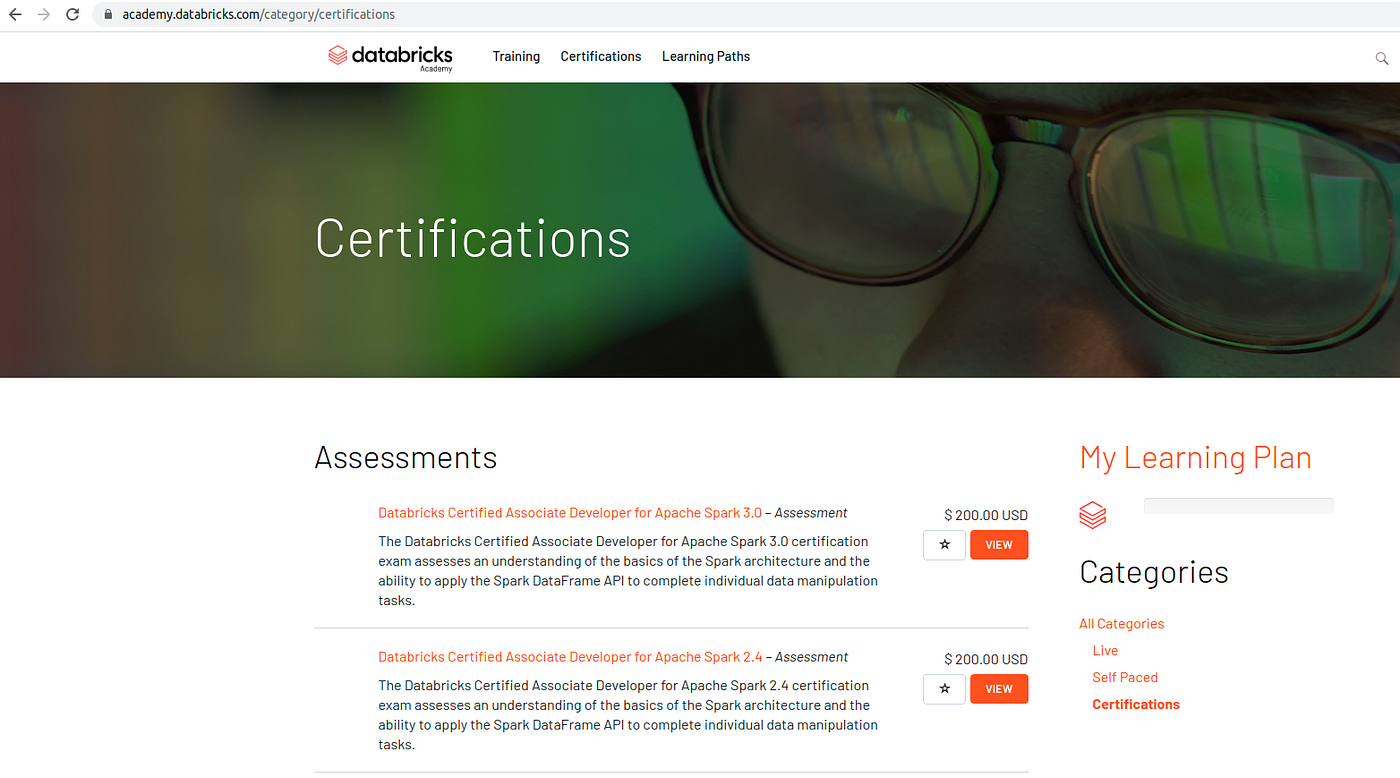Click the address bar URL
The width and height of the screenshot is (1400, 778).
tap(259, 15)
